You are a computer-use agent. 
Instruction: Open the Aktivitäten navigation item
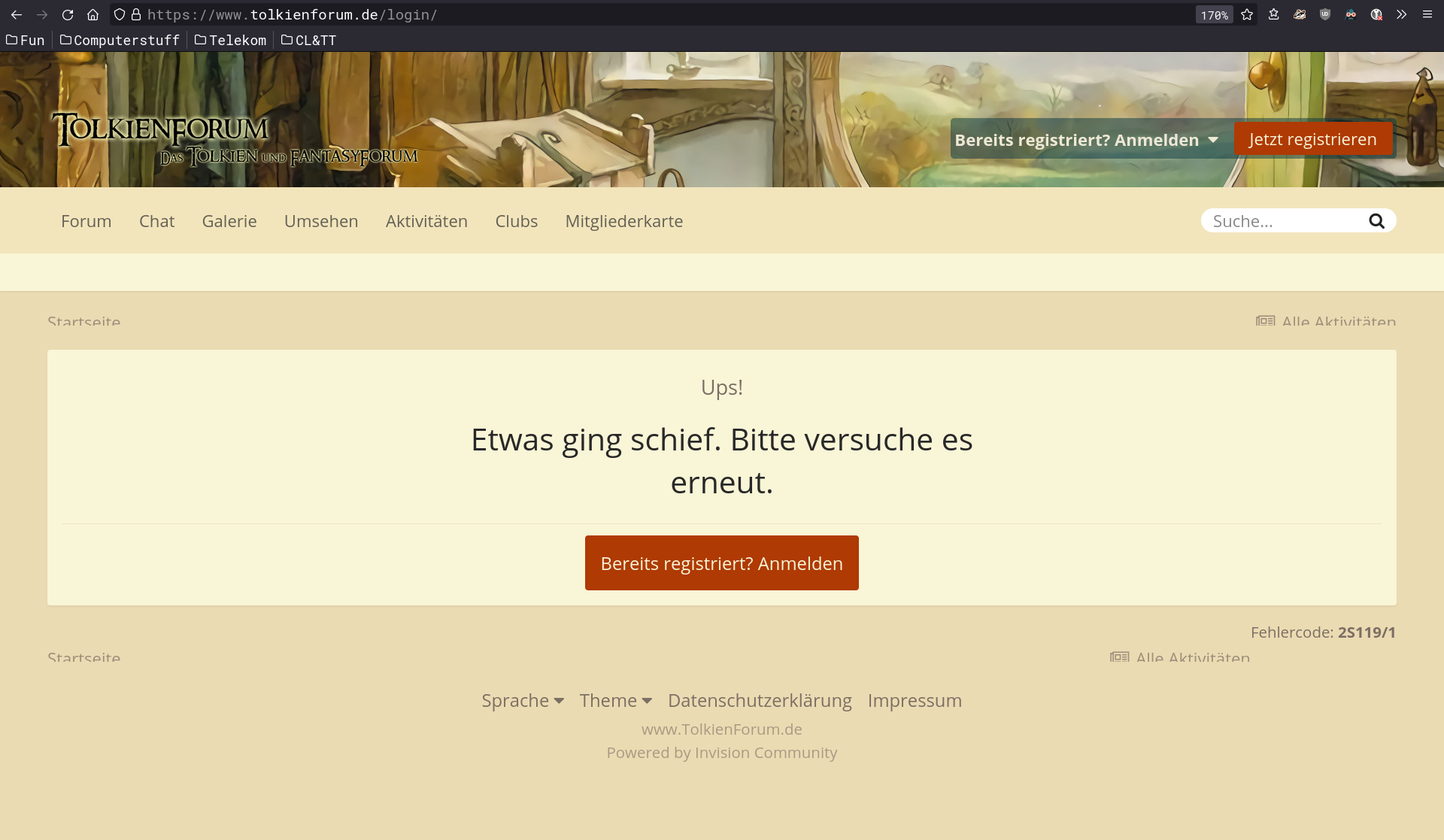coord(426,221)
